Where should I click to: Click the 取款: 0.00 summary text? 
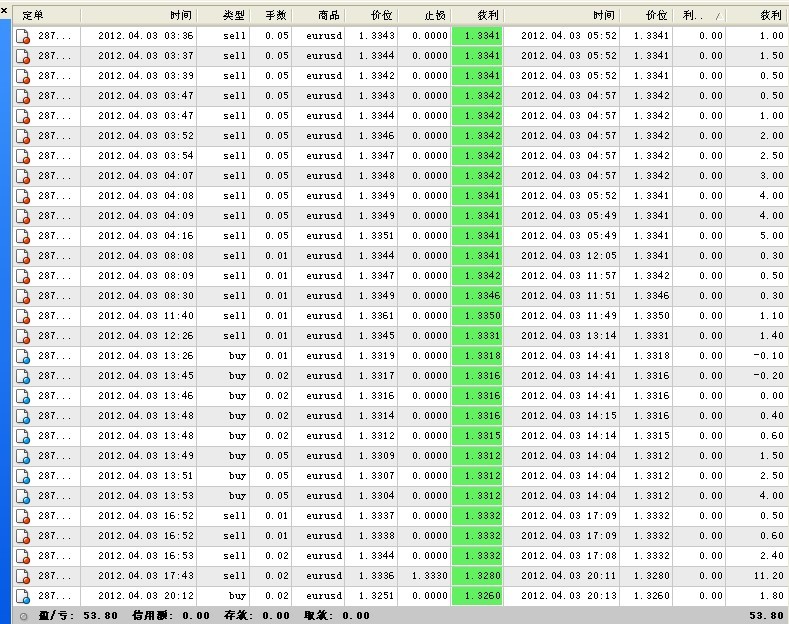point(337,615)
